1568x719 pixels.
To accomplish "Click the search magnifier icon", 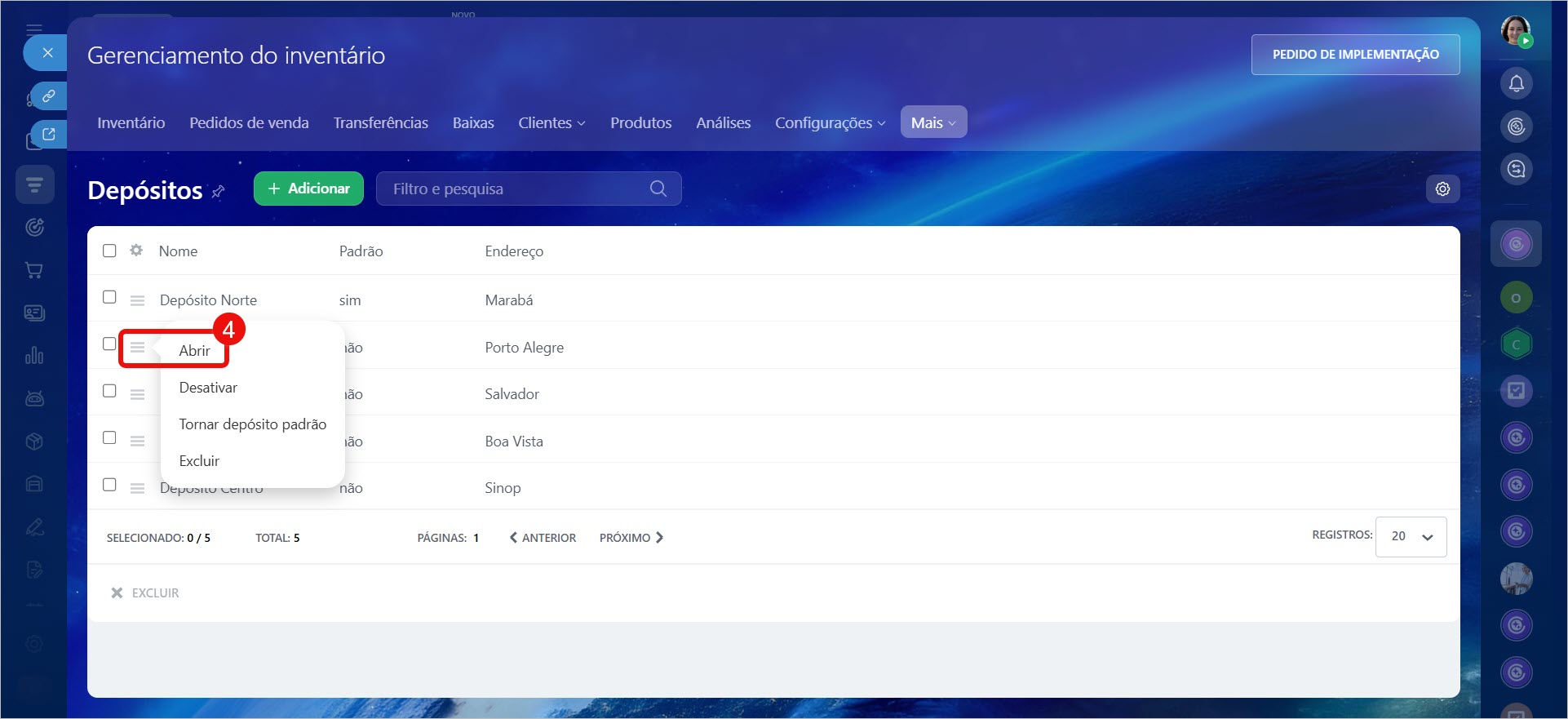I will (x=658, y=189).
